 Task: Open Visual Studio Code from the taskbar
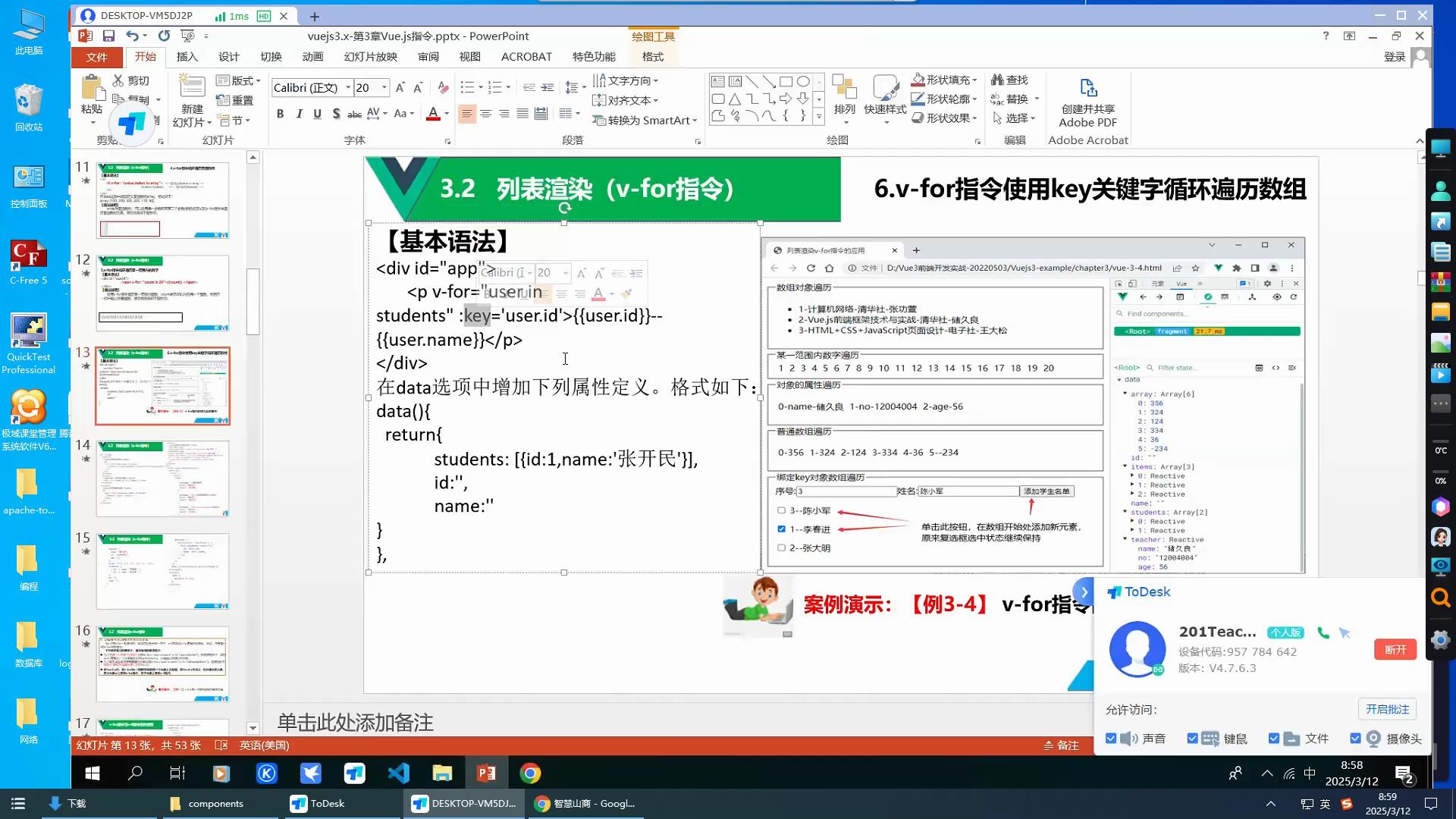(398, 773)
